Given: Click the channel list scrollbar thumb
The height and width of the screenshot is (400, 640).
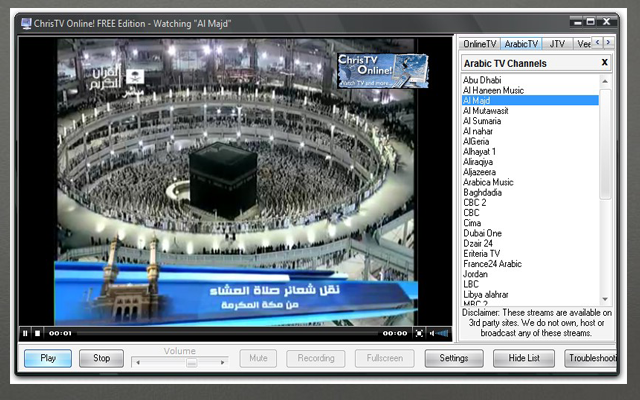Looking at the screenshot, I should 605,144.
